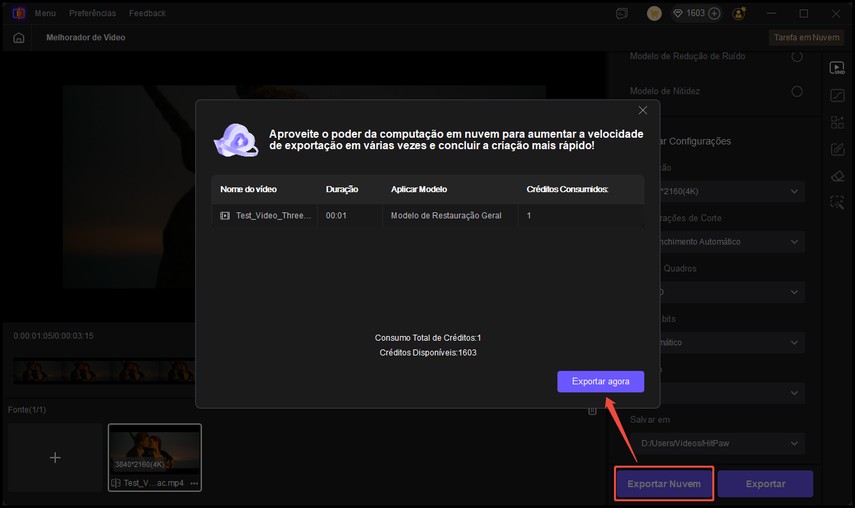Screen dimensions: 855x508
Task: Click Exportar Nuvem button
Action: 664,483
